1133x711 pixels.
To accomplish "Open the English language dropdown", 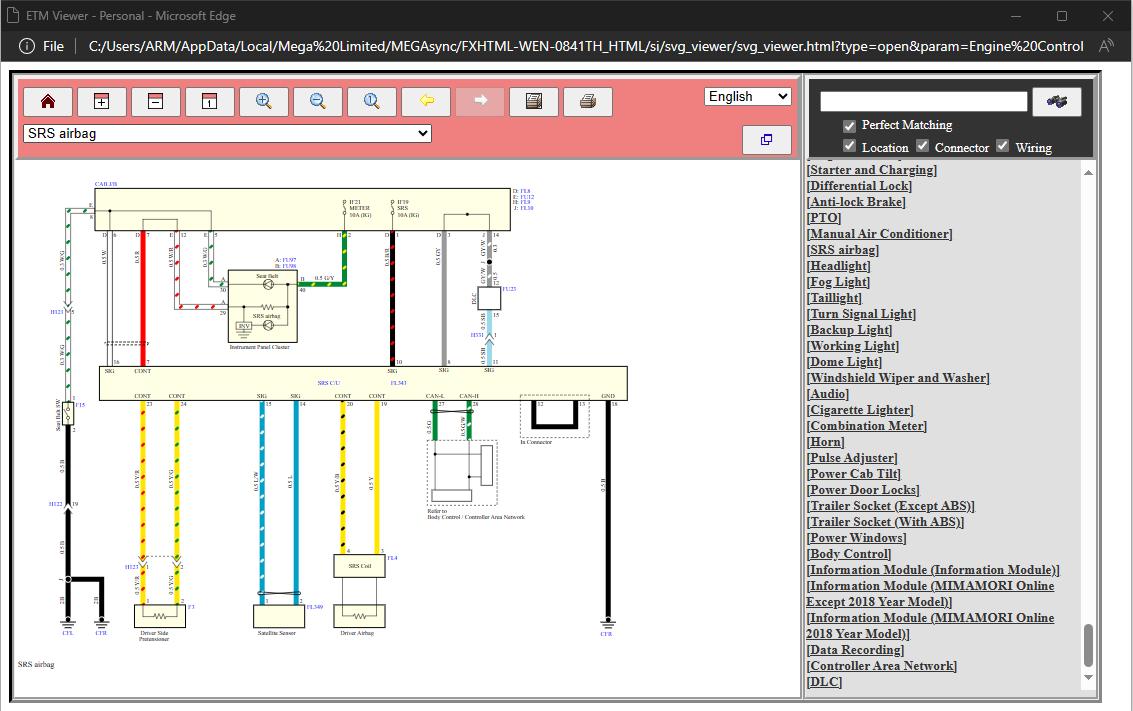I will (747, 96).
